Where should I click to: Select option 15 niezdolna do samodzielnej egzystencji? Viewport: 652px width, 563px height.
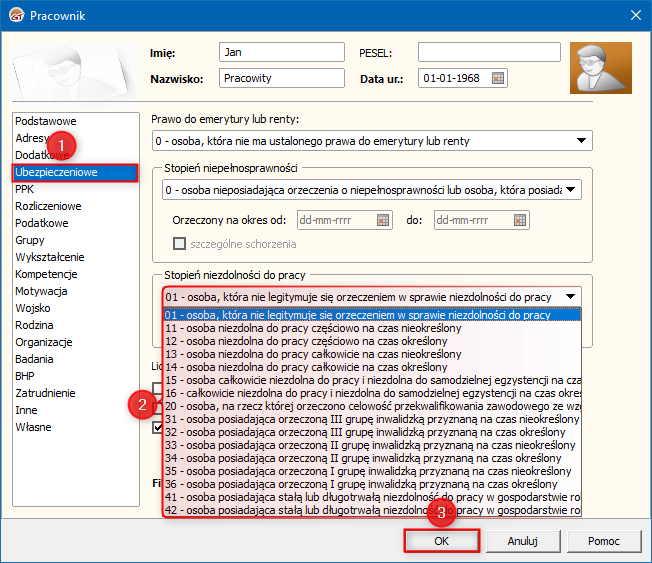coord(372,380)
